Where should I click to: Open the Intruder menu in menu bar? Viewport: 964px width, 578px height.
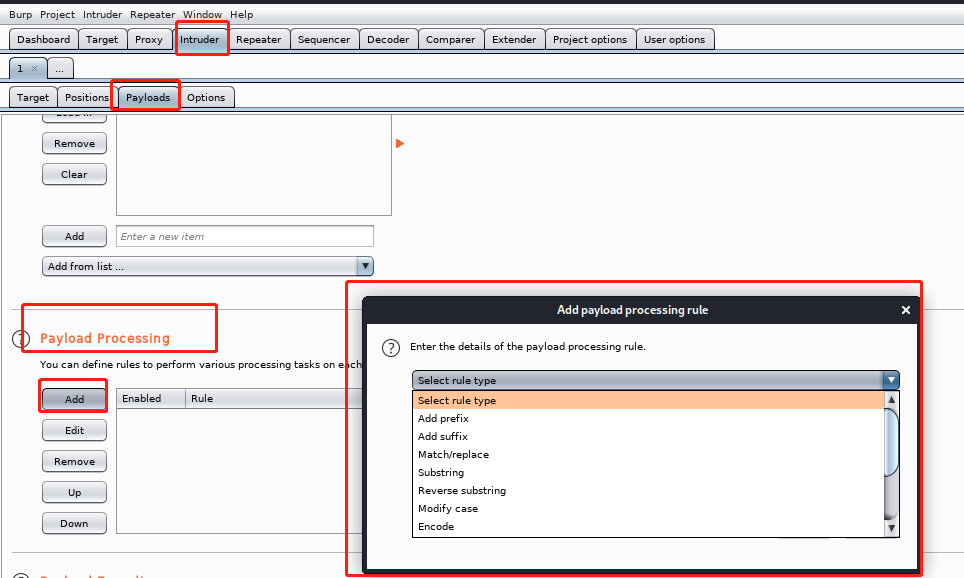[102, 14]
